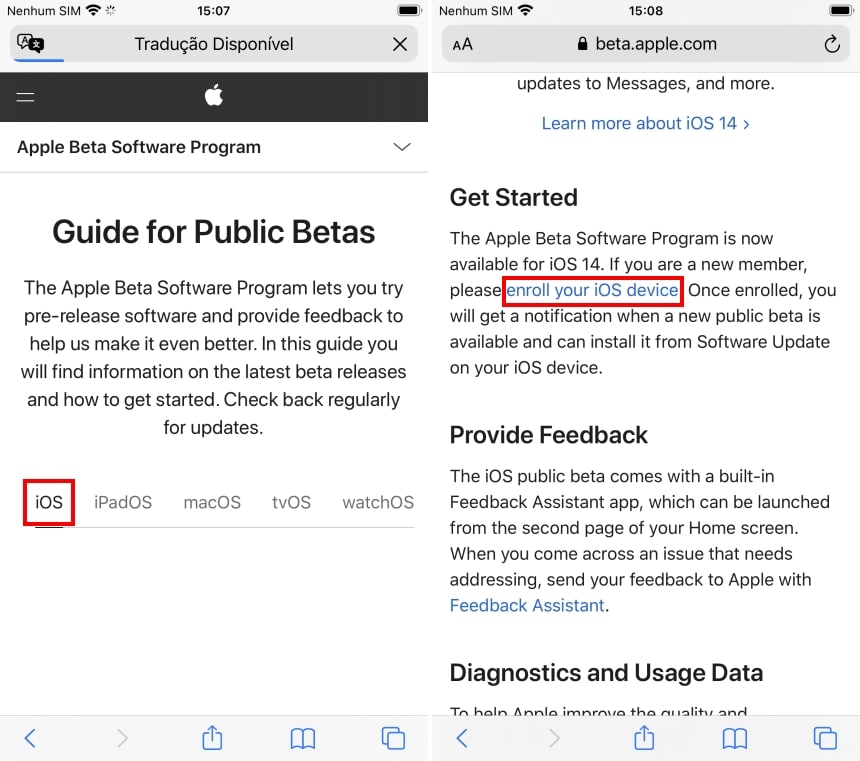This screenshot has height=761, width=860.
Task: Open bookmarks in left Safari window
Action: click(303, 739)
